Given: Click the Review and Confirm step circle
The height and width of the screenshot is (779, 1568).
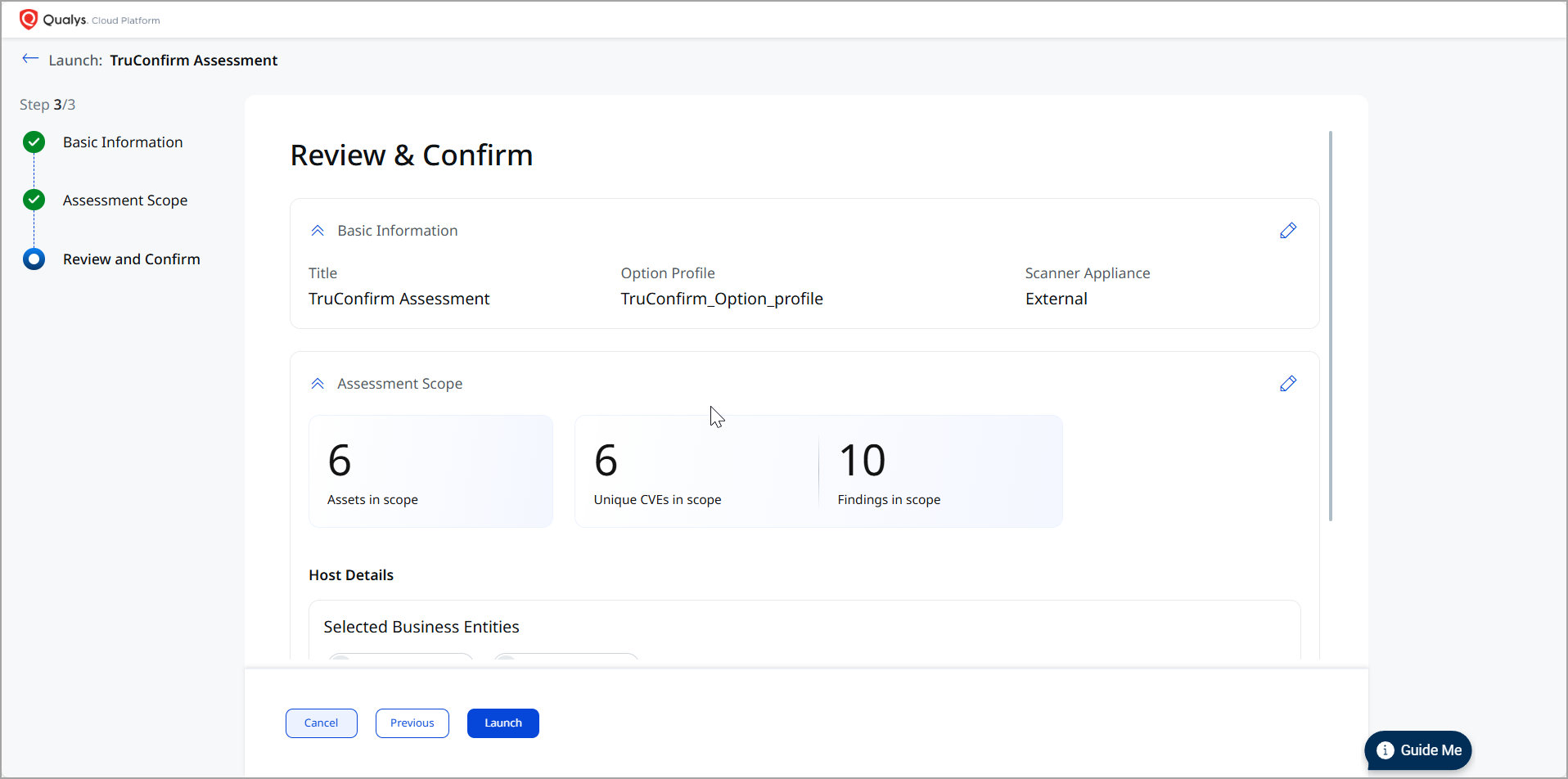Looking at the screenshot, I should click(x=34, y=259).
